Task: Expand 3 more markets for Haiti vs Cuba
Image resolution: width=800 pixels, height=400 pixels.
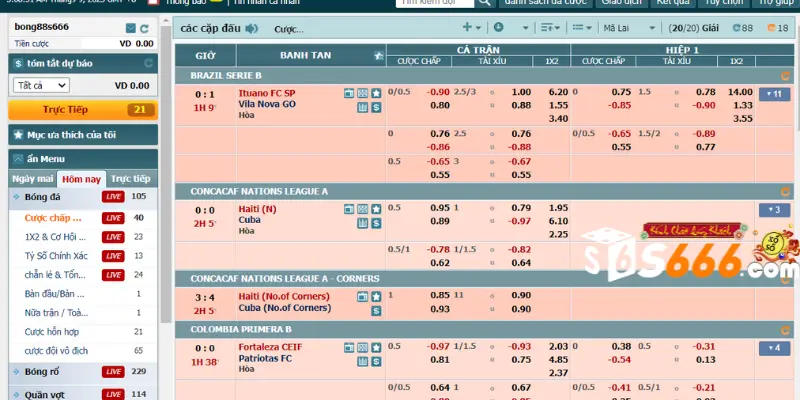Action: click(771, 210)
